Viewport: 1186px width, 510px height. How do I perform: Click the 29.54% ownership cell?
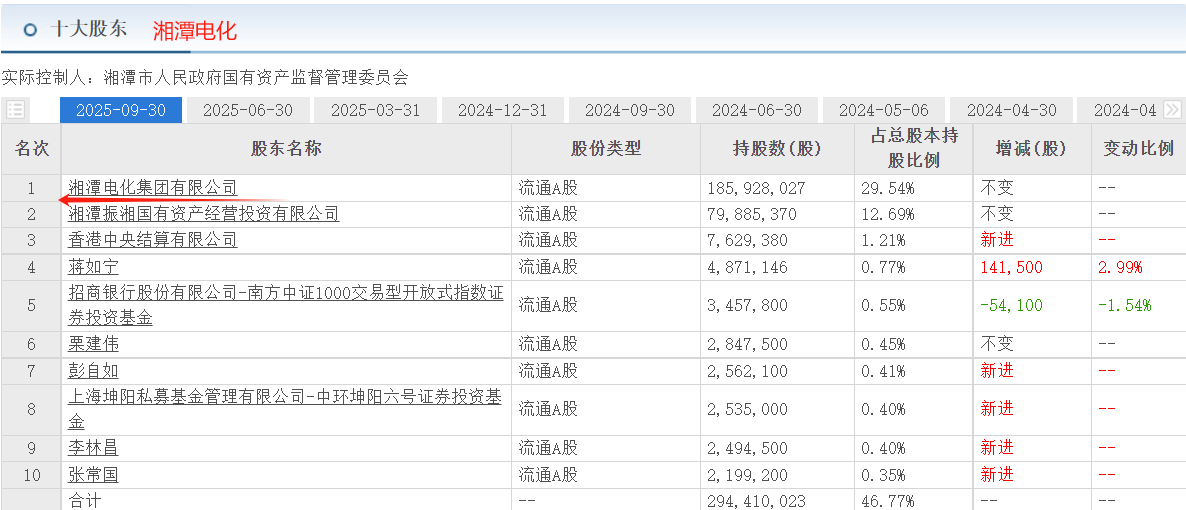click(887, 188)
